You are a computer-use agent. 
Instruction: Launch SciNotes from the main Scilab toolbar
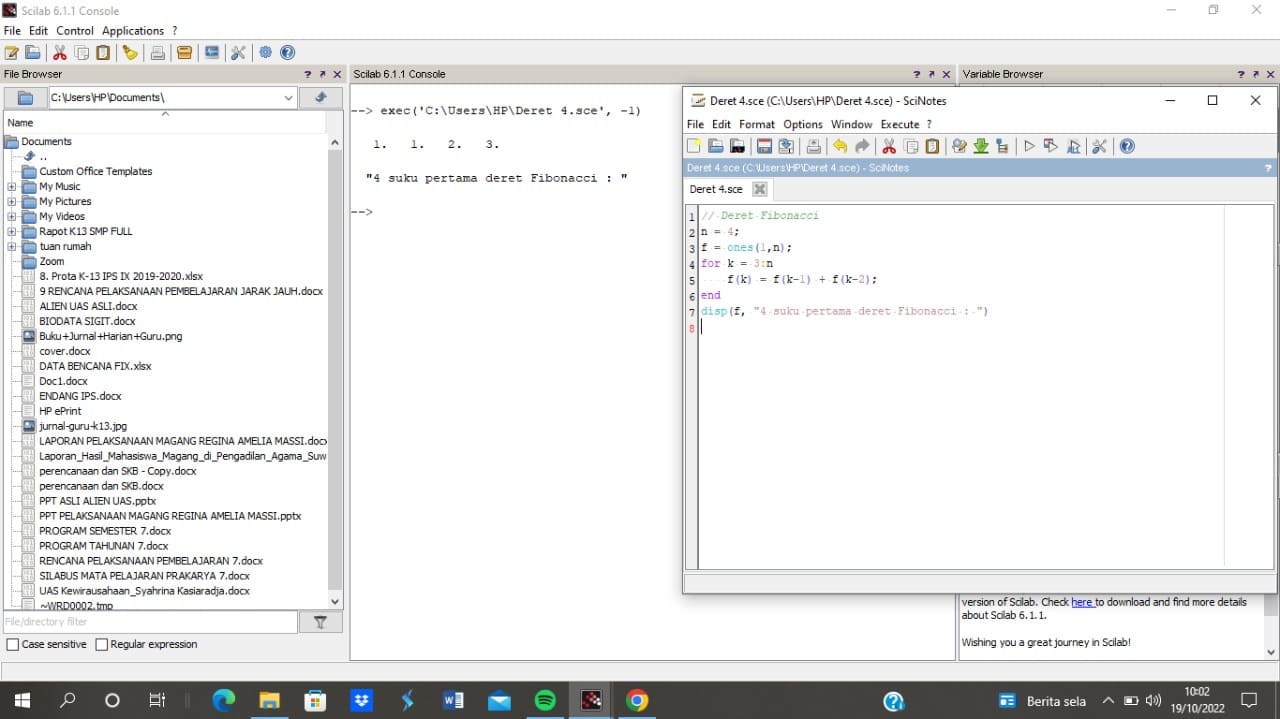[12, 53]
